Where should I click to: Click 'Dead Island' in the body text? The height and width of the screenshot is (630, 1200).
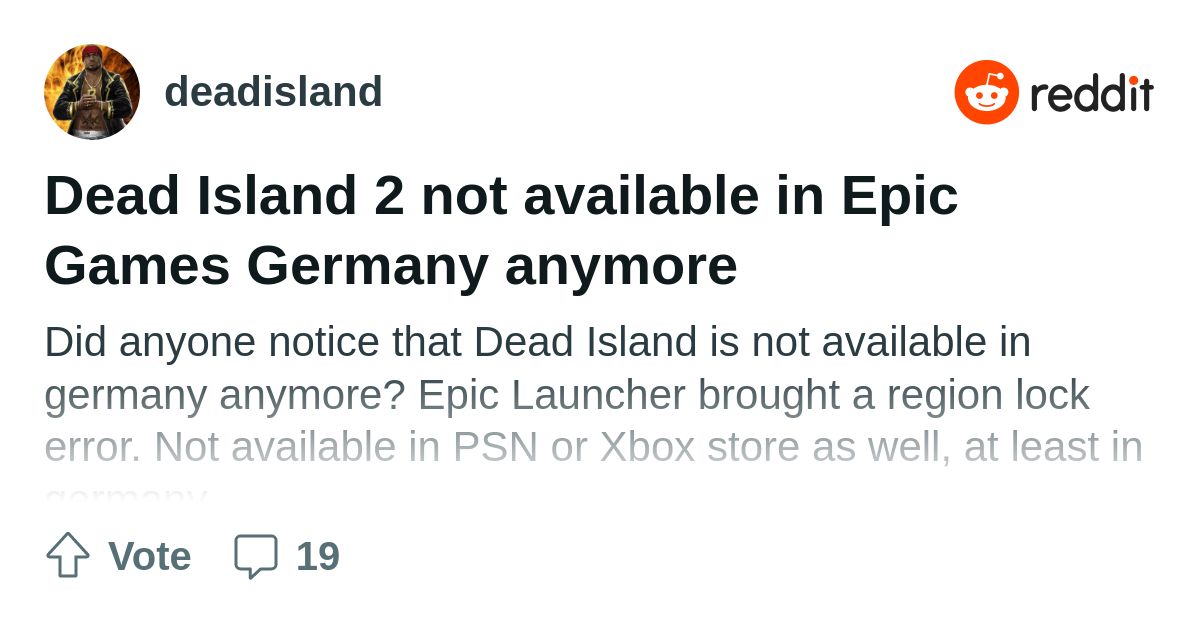coord(585,342)
